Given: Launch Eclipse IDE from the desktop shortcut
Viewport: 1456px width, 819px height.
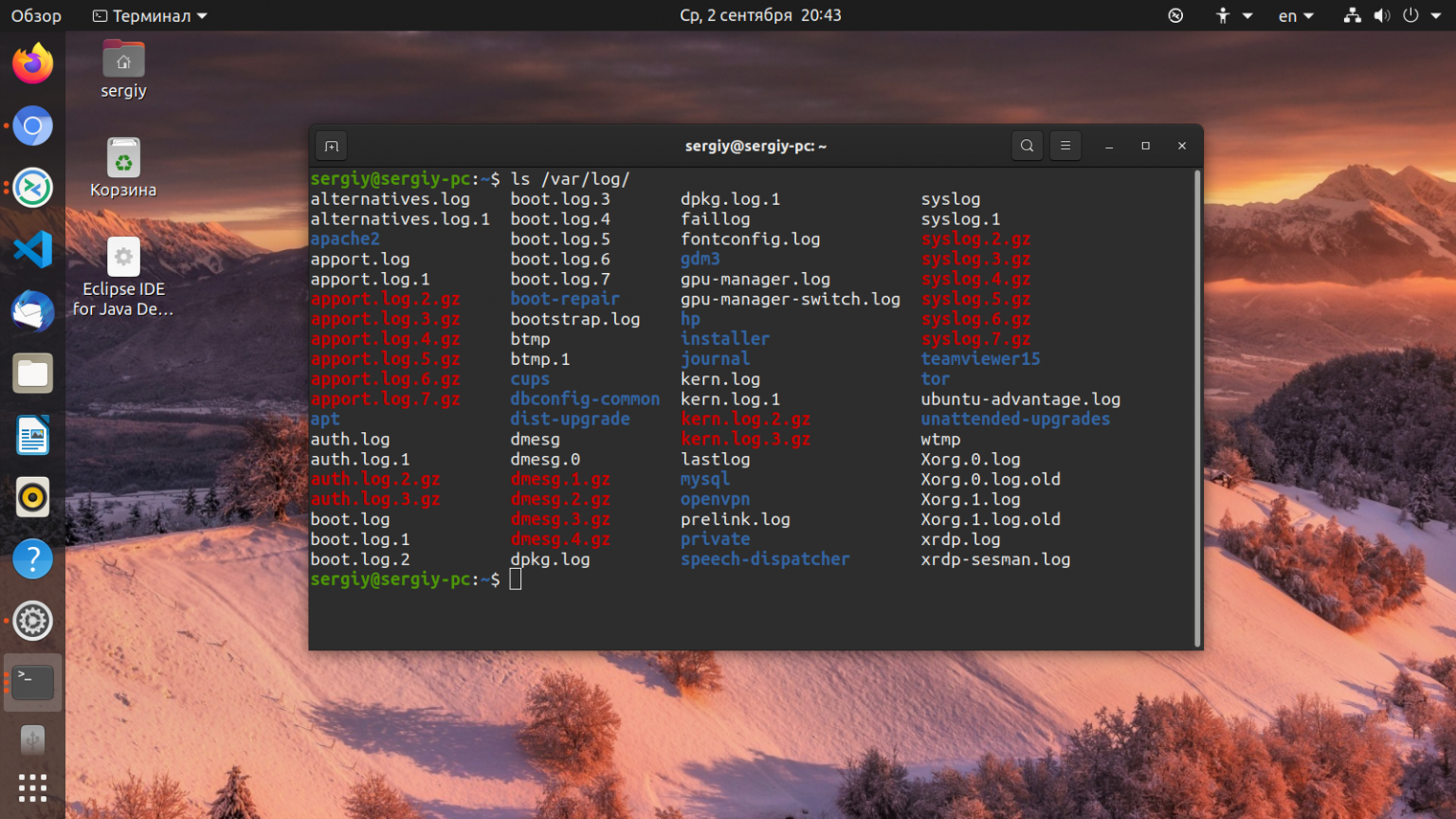Looking at the screenshot, I should (122, 256).
